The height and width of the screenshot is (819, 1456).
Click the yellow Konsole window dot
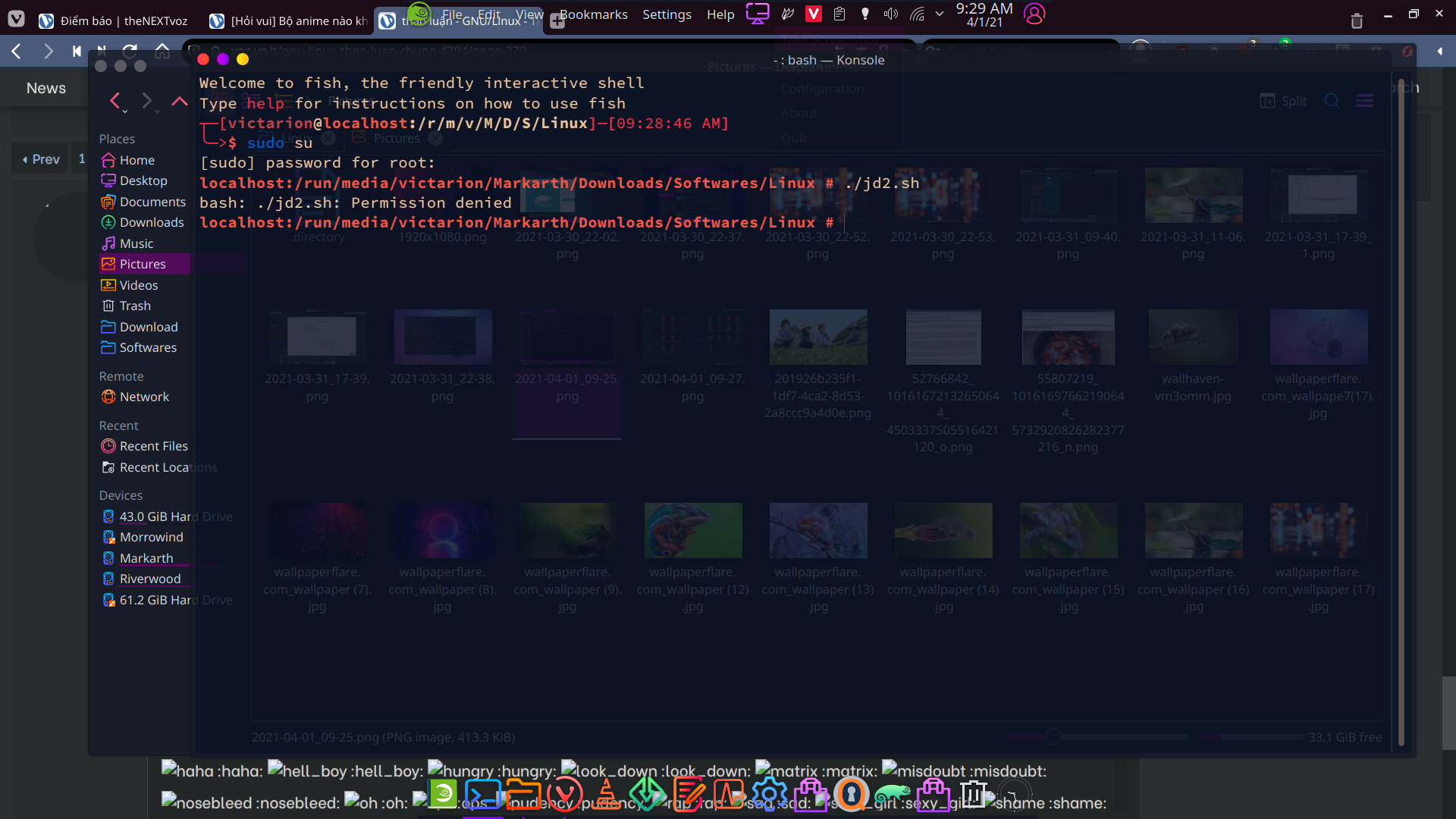click(x=243, y=59)
